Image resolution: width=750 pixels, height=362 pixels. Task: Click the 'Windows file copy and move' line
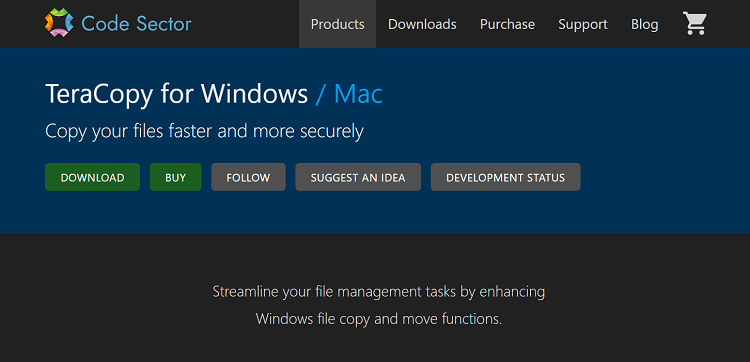[378, 319]
